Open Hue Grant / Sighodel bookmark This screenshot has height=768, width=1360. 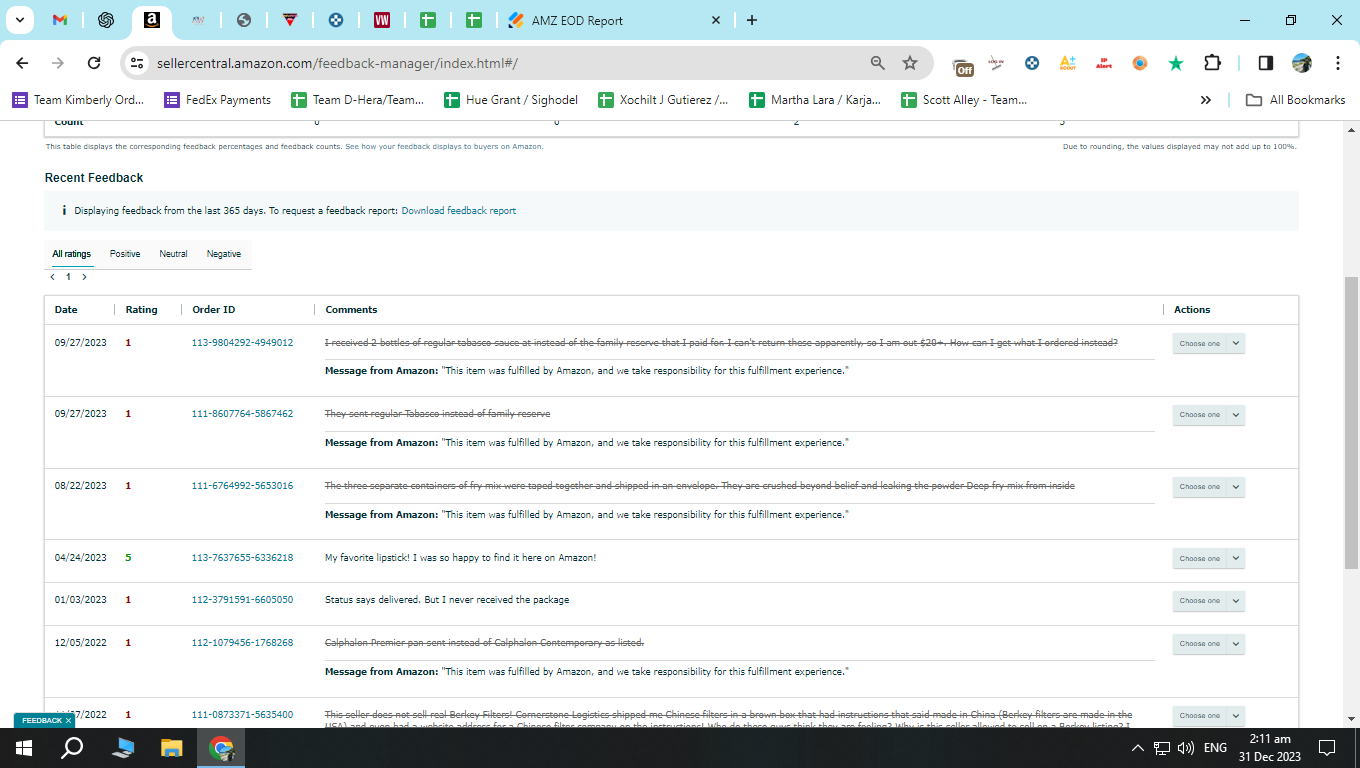[x=511, y=100]
